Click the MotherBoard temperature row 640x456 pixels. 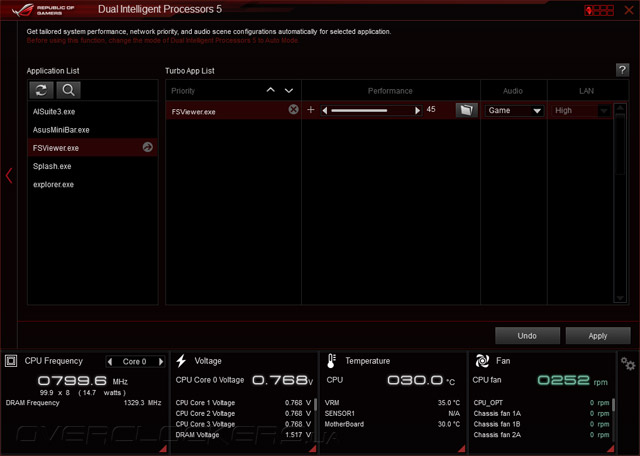392,424
